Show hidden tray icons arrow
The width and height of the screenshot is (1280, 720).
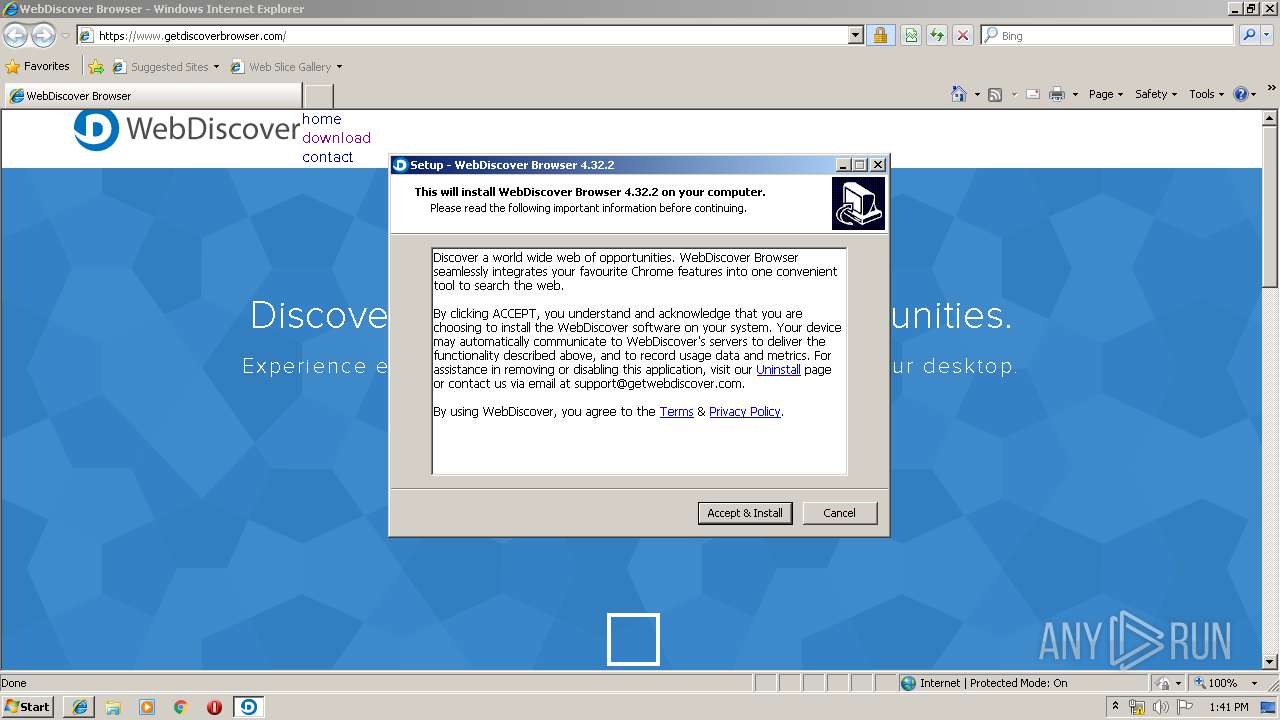pos(1116,707)
